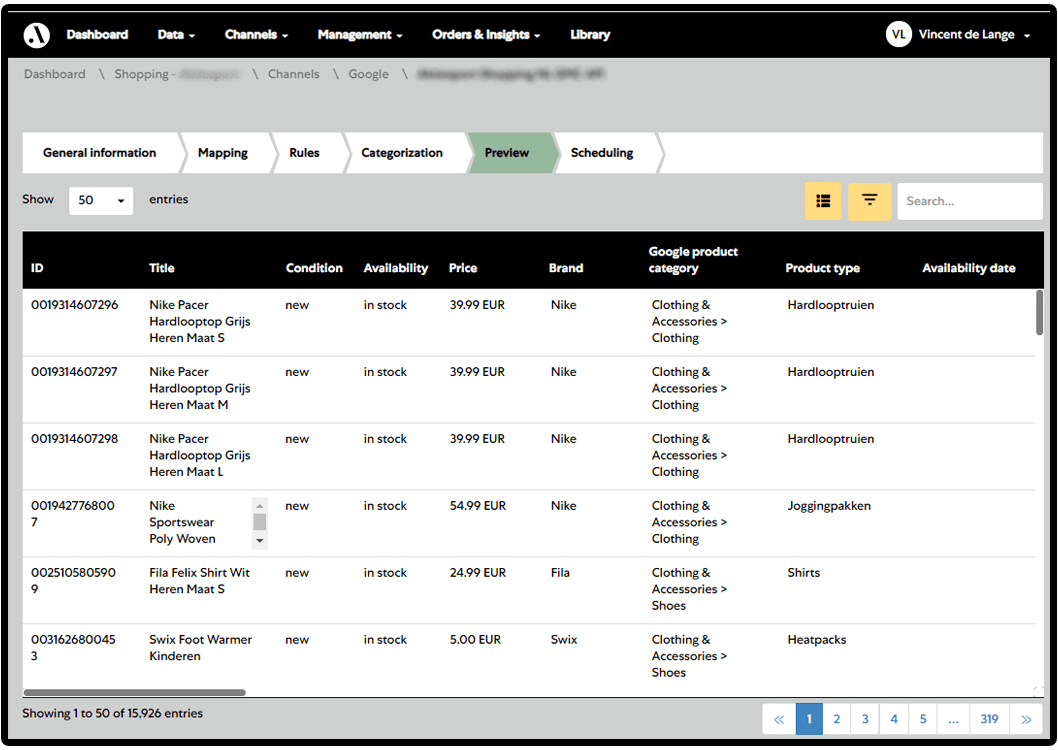Click current page 1 button
The image size is (1058, 750).
tap(809, 719)
